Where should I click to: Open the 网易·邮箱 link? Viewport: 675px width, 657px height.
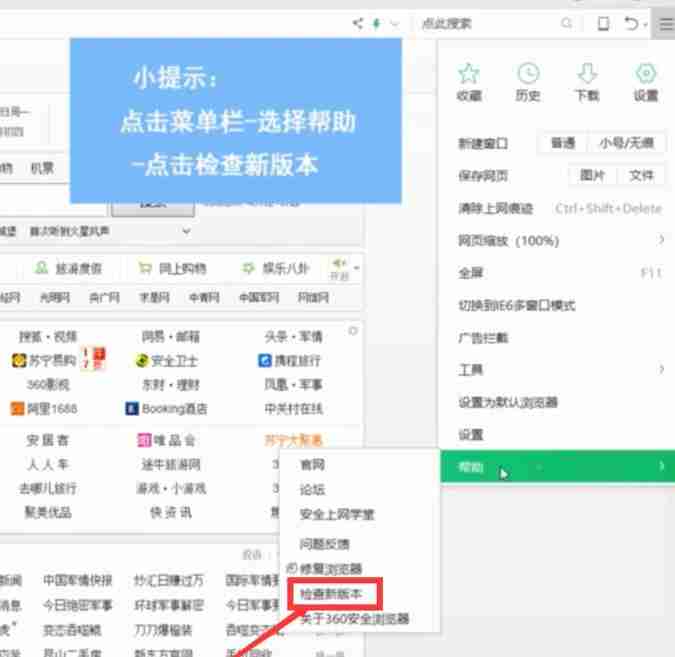[171, 336]
